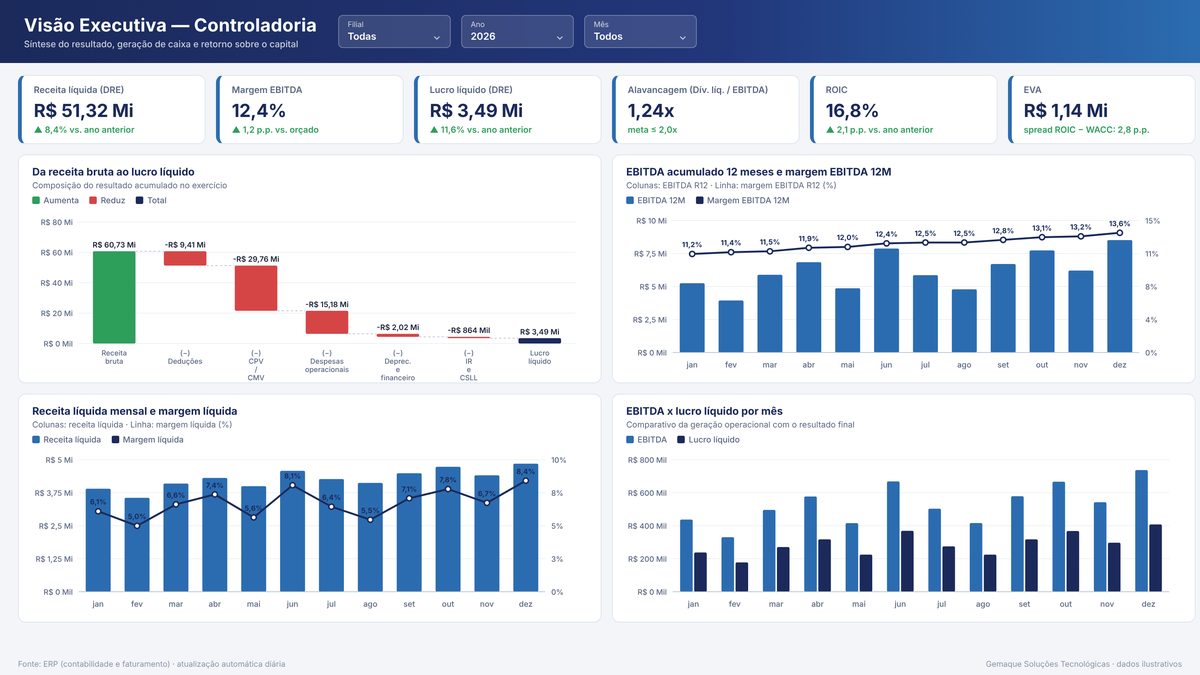Screen dimensions: 1200x675
Task: Click the green up-arrow in the ROIC card
Action: pos(830,130)
